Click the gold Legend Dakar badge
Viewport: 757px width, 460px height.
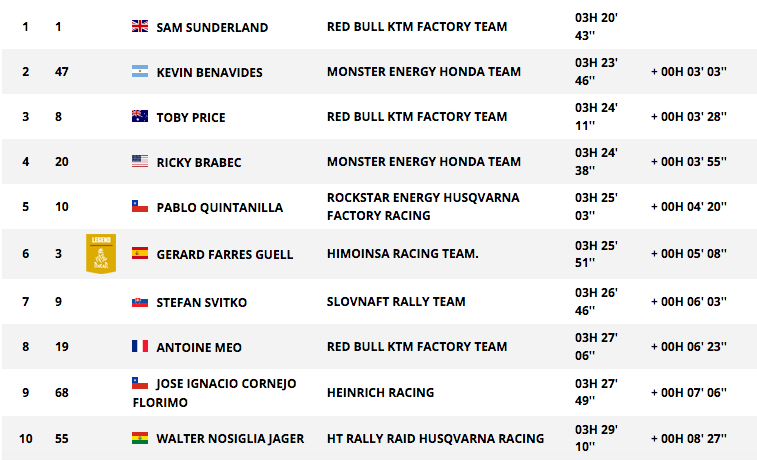coord(101,254)
